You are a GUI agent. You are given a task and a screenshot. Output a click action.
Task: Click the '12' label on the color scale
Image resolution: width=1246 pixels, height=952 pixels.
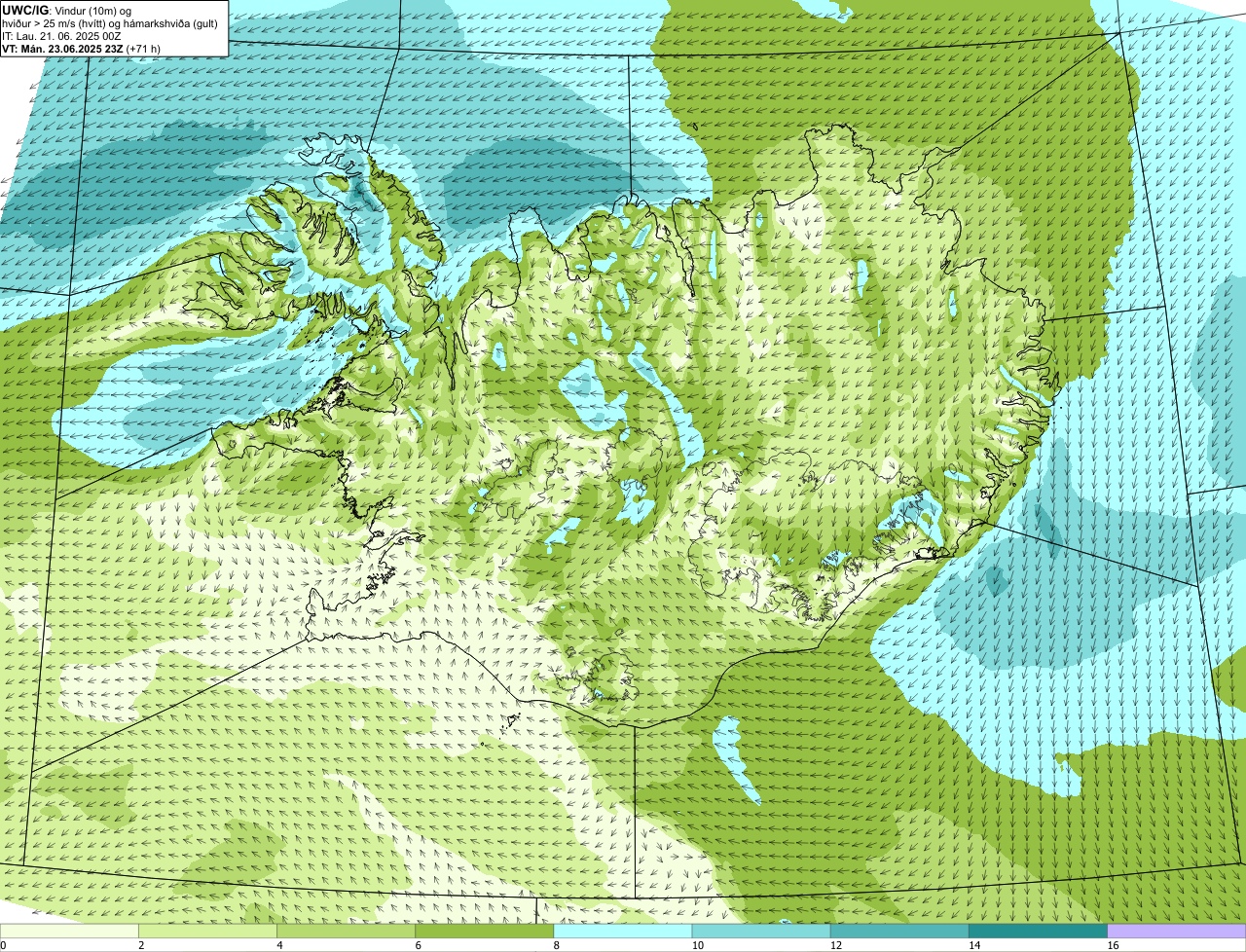[835, 945]
